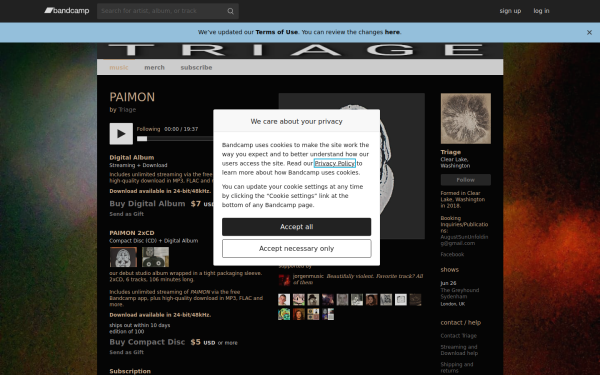
Task: Open second PAIMON 2xCD photo thumbnail
Action: (x=155, y=257)
